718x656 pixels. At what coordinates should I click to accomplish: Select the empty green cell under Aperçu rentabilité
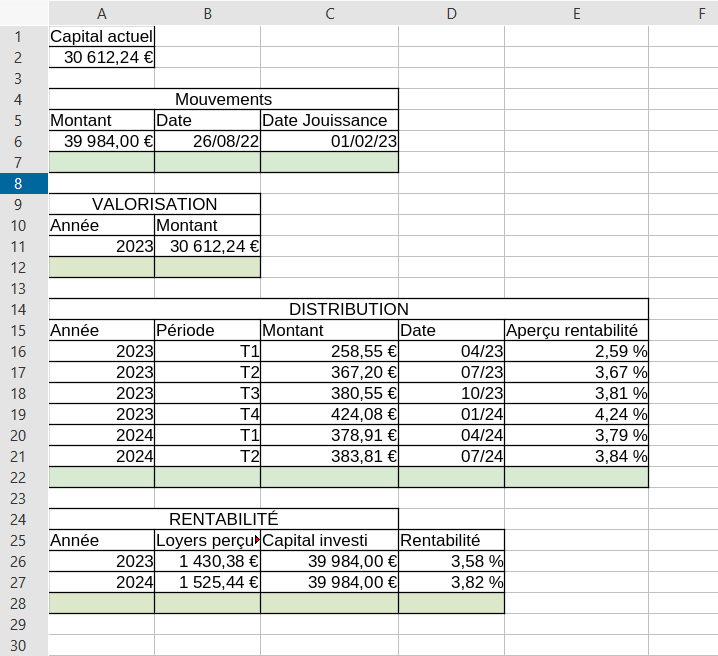click(576, 477)
